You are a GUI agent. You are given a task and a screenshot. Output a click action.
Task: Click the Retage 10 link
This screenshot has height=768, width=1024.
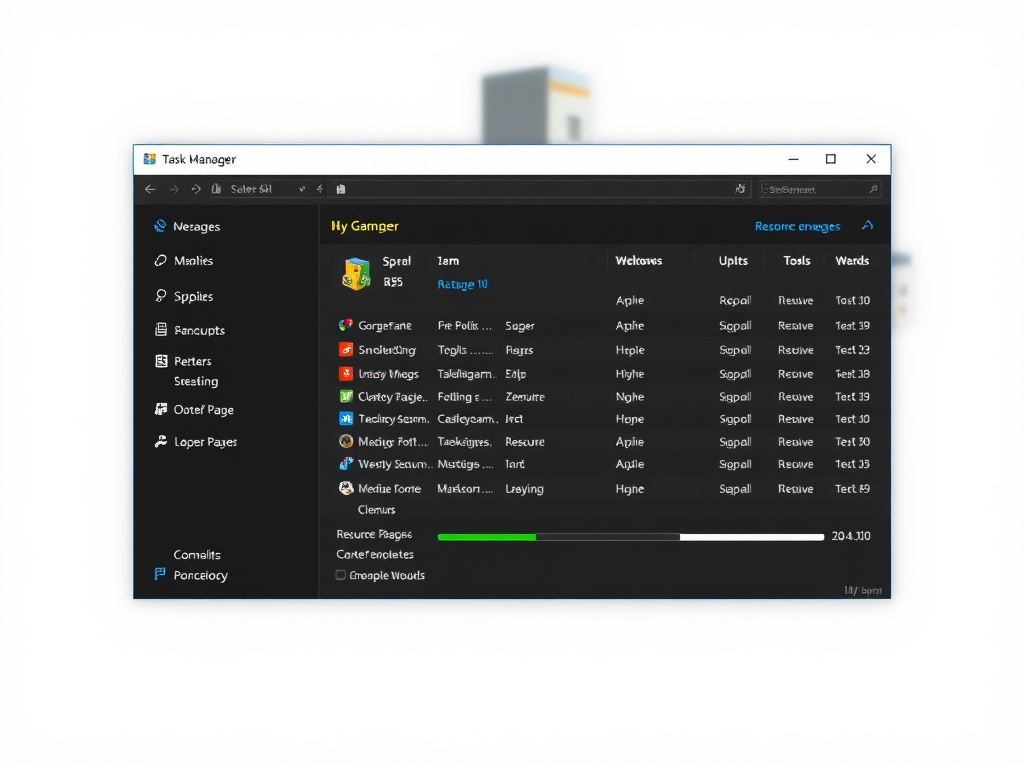461,284
